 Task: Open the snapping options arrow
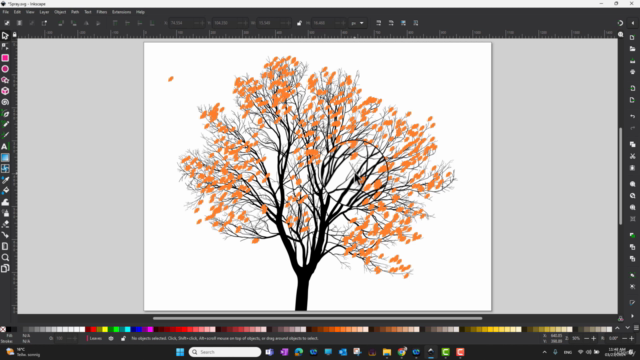633,23
